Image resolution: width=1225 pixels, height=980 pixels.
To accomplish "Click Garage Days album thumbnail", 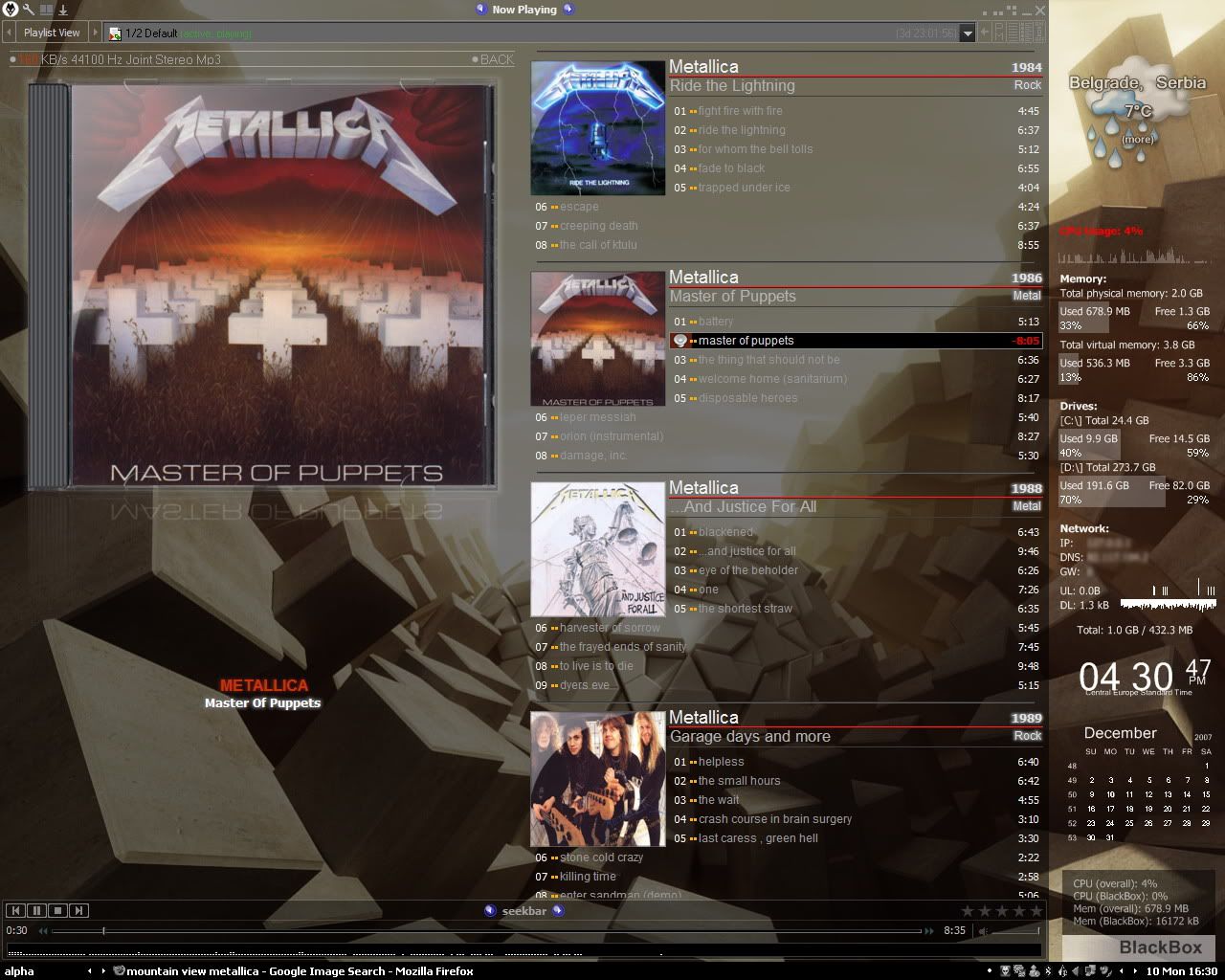I will point(598,779).
